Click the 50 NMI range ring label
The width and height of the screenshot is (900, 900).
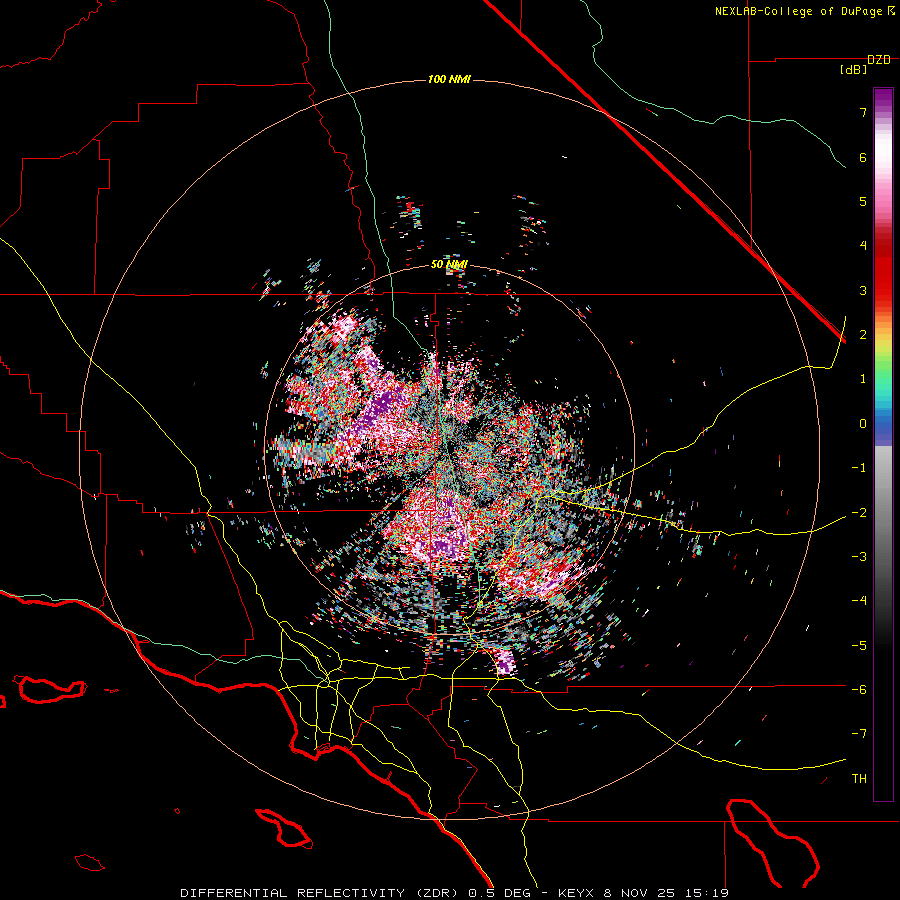449,264
